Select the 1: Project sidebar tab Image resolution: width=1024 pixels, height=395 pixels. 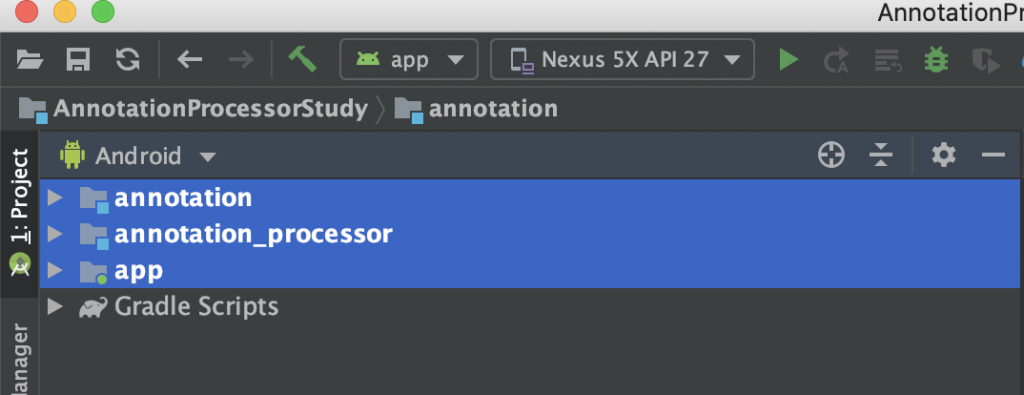[20, 213]
